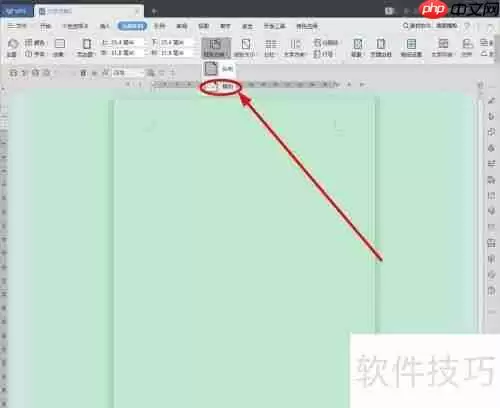The image size is (500, 408).
Task: Click the 主题 theme icon
Action: [13, 47]
